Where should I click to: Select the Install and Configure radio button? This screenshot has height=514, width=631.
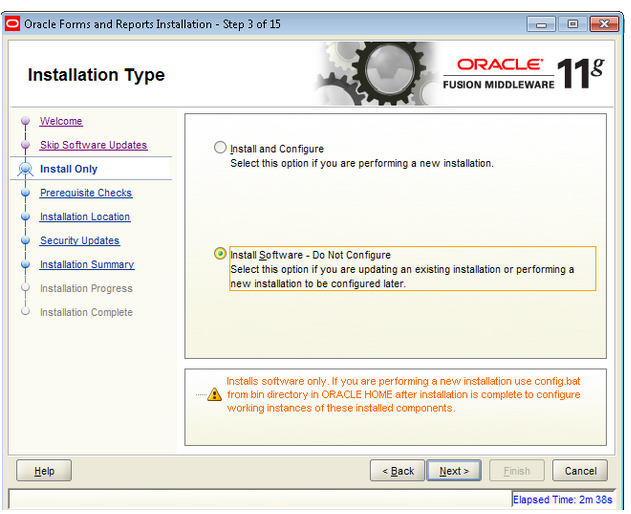(220, 148)
